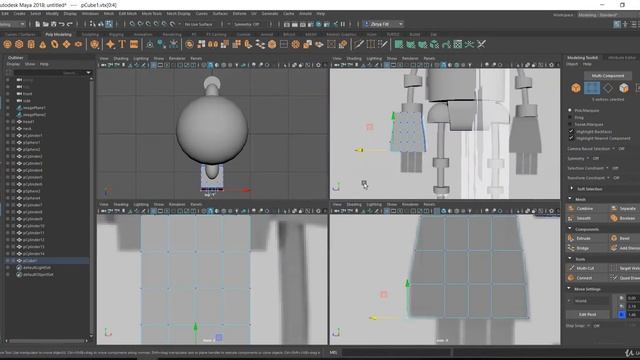Select the white cube component icon in Modeling Toolkit

tap(624, 88)
